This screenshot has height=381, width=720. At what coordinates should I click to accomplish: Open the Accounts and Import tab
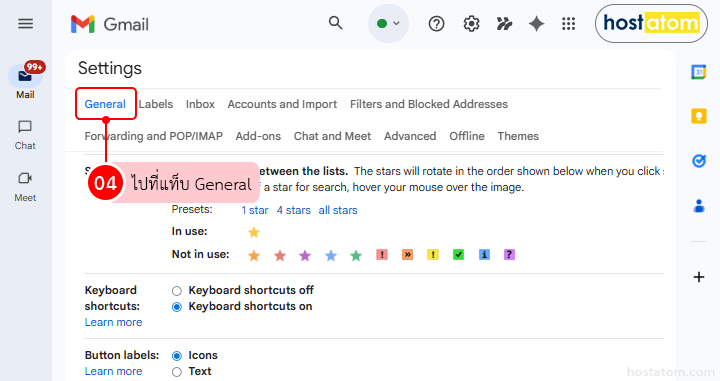(x=282, y=104)
